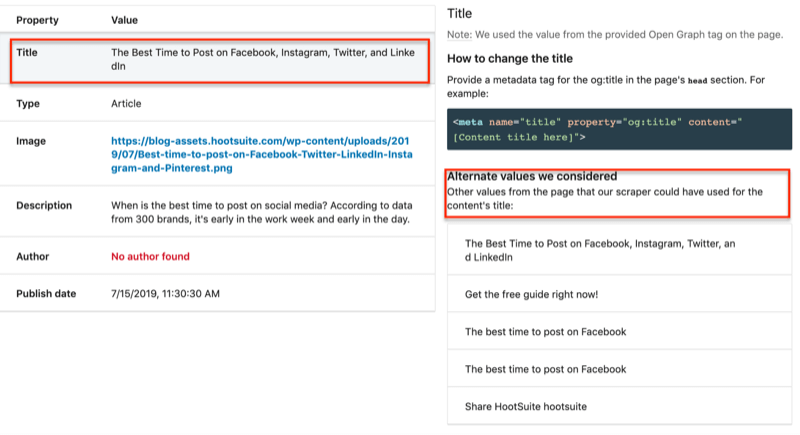Click the Title heading in right panel

pos(459,14)
